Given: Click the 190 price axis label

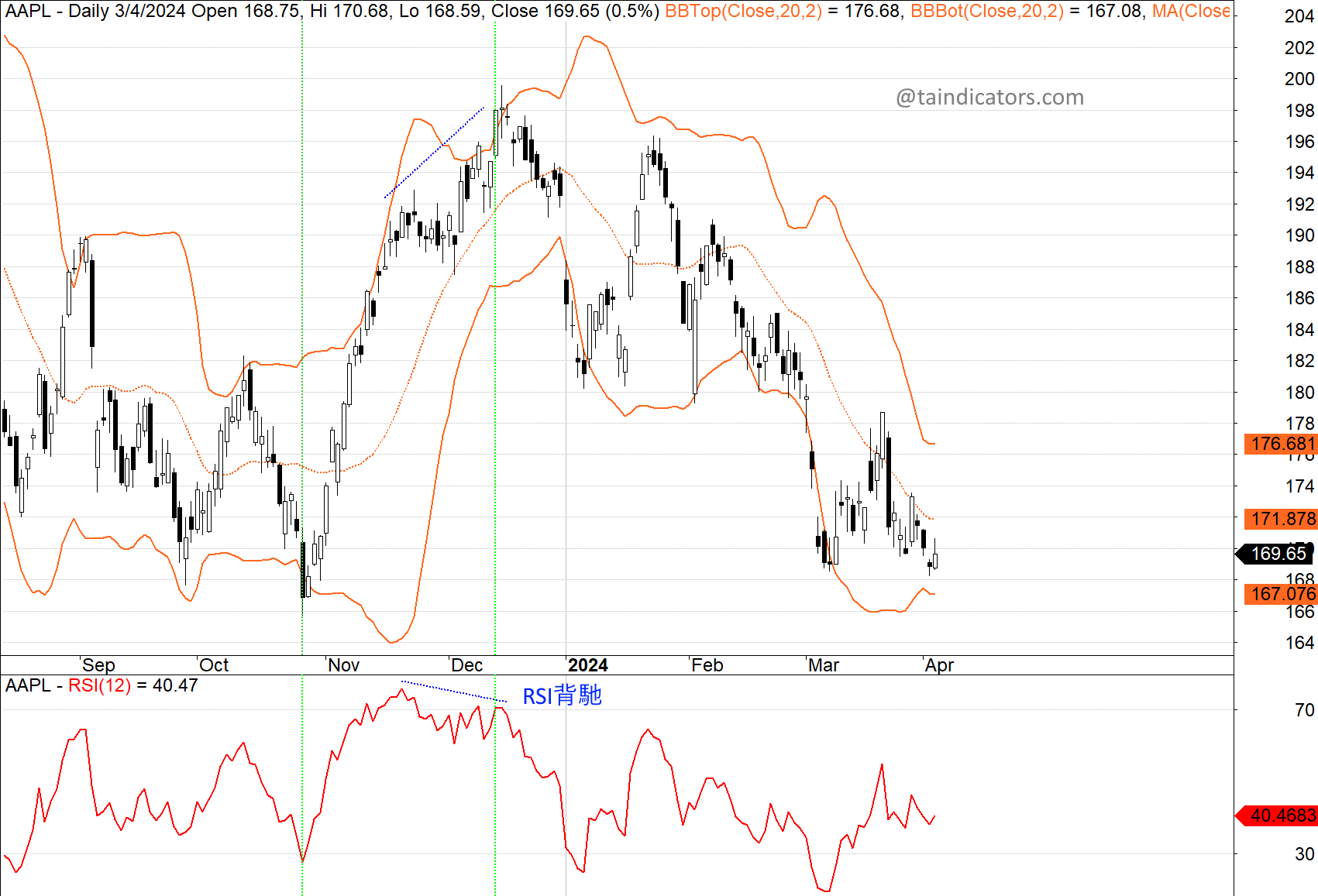Looking at the screenshot, I should click(x=1299, y=235).
